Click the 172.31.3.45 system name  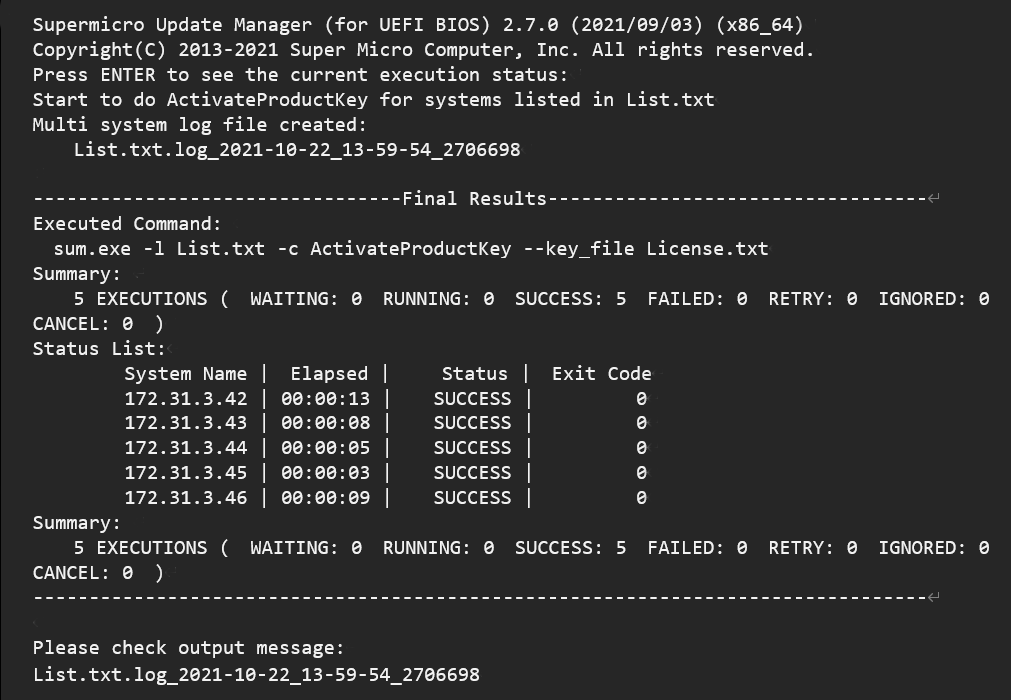[185, 473]
